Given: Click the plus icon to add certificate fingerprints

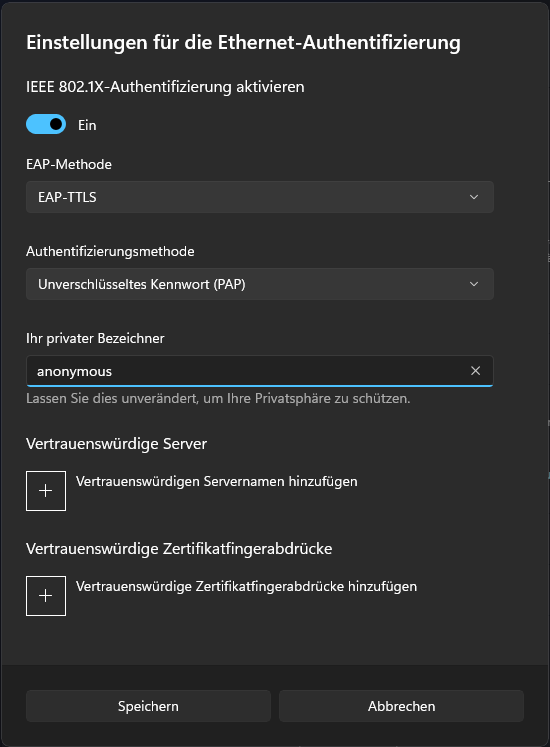Looking at the screenshot, I should (46, 596).
